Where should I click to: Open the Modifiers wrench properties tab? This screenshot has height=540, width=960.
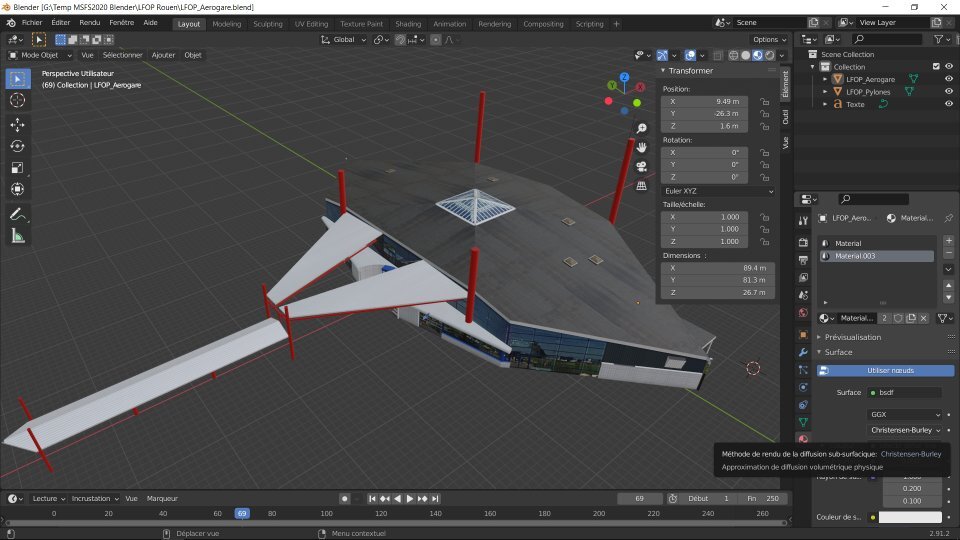pyautogui.click(x=802, y=353)
